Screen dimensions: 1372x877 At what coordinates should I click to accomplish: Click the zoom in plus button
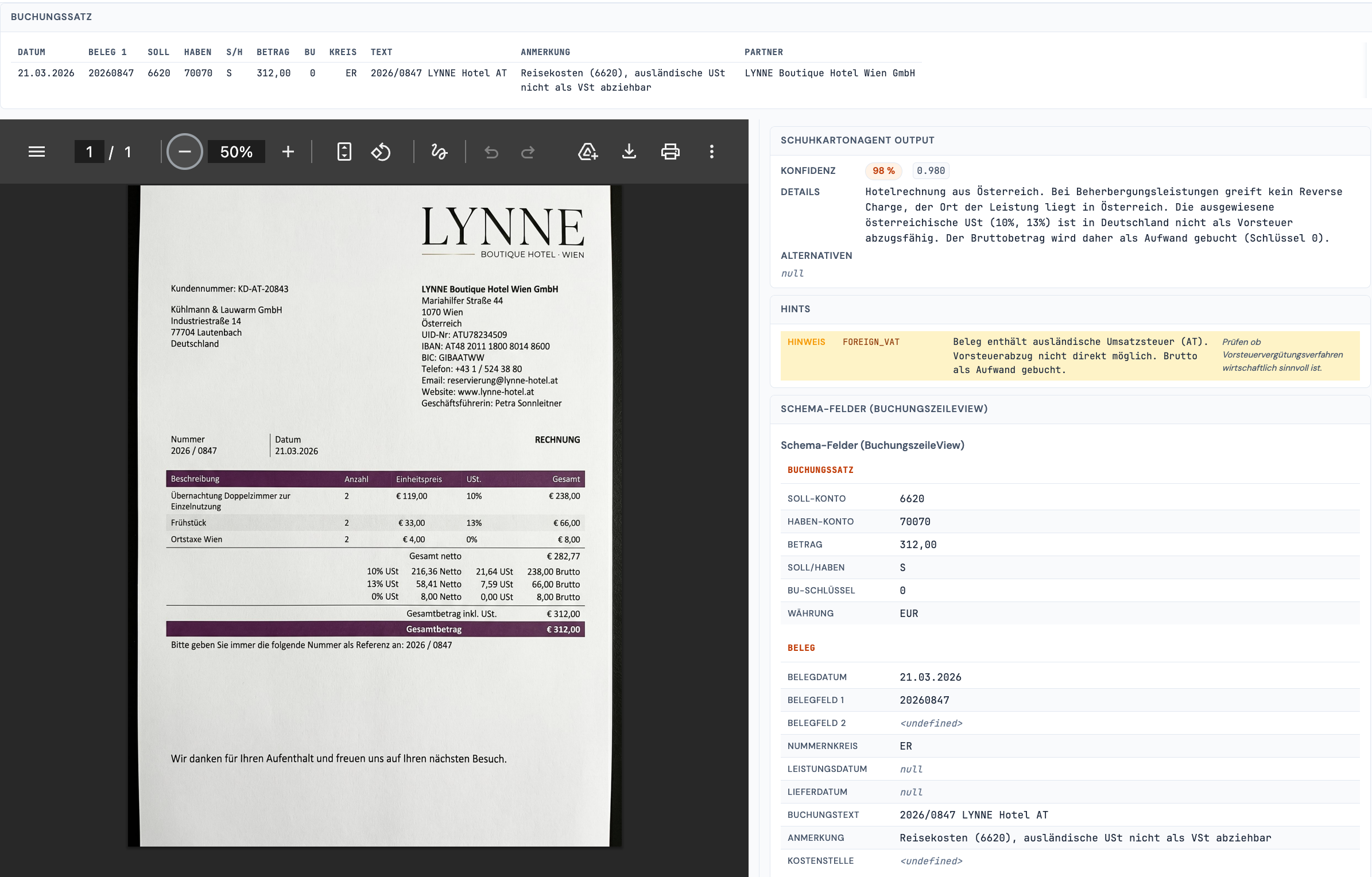tap(288, 152)
